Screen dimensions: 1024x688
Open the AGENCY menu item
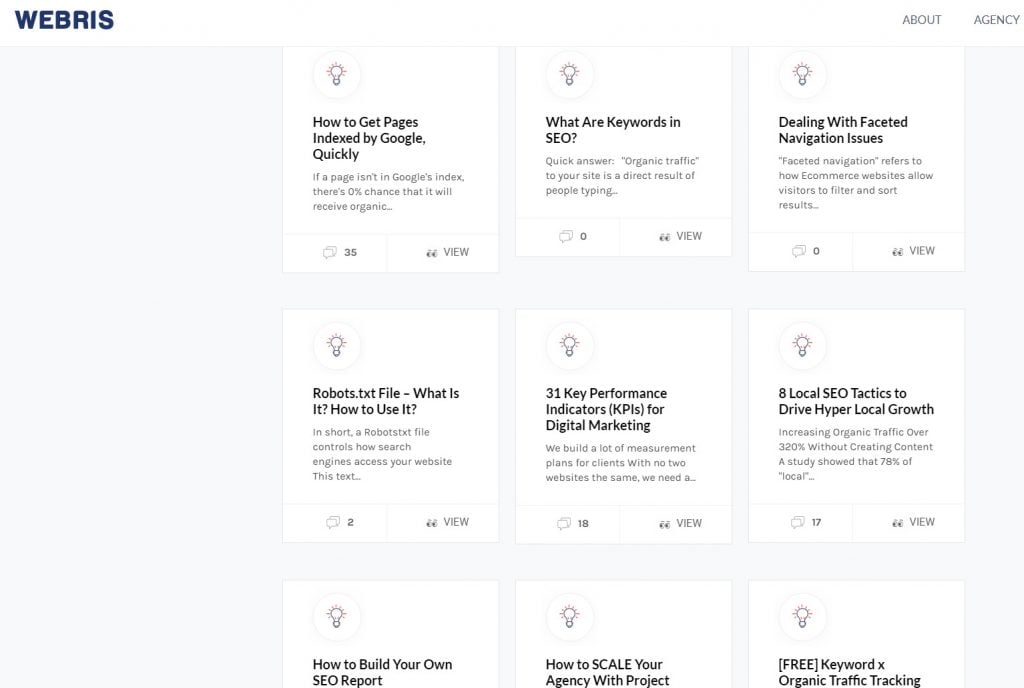[996, 20]
